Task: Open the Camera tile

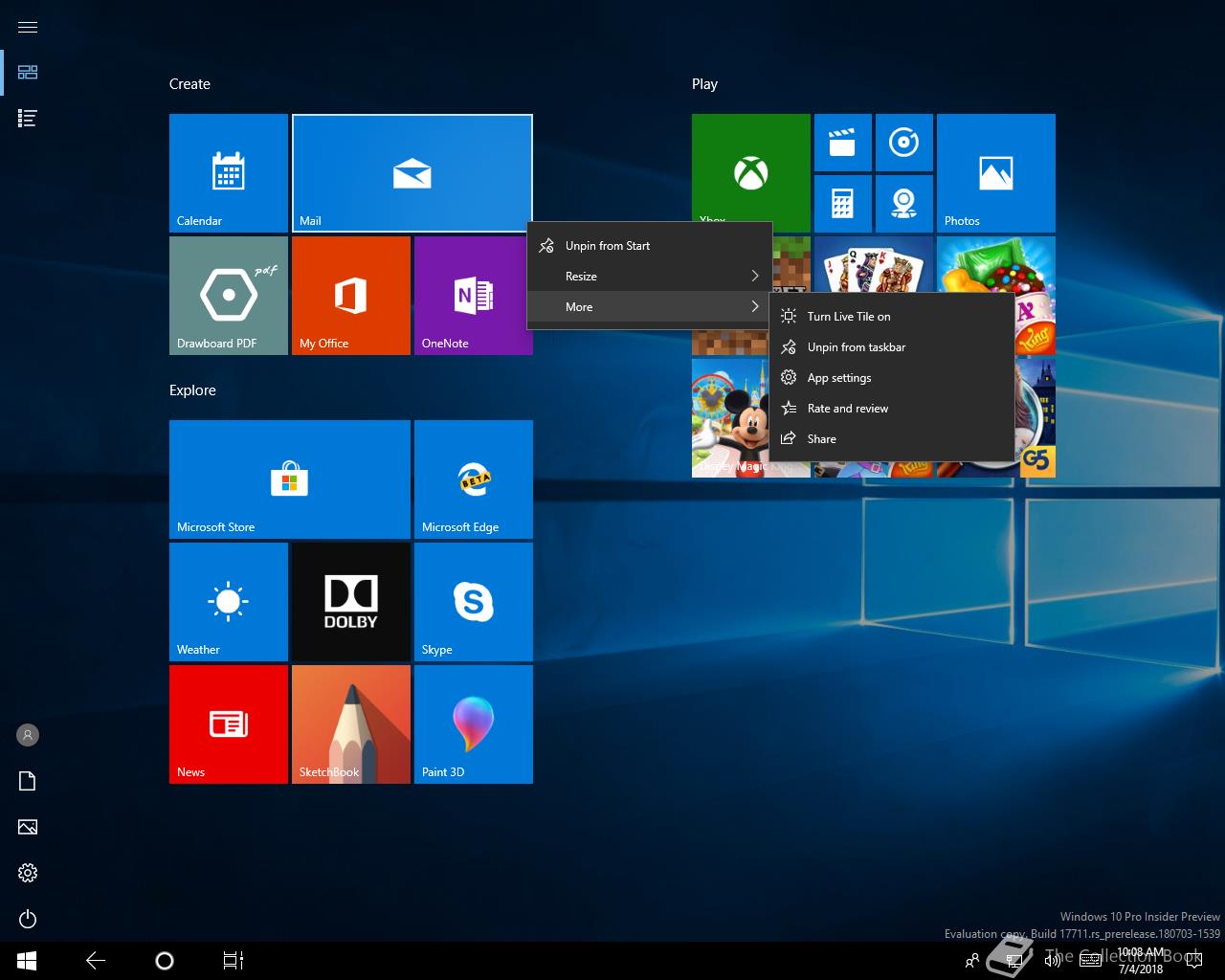Action: (904, 203)
